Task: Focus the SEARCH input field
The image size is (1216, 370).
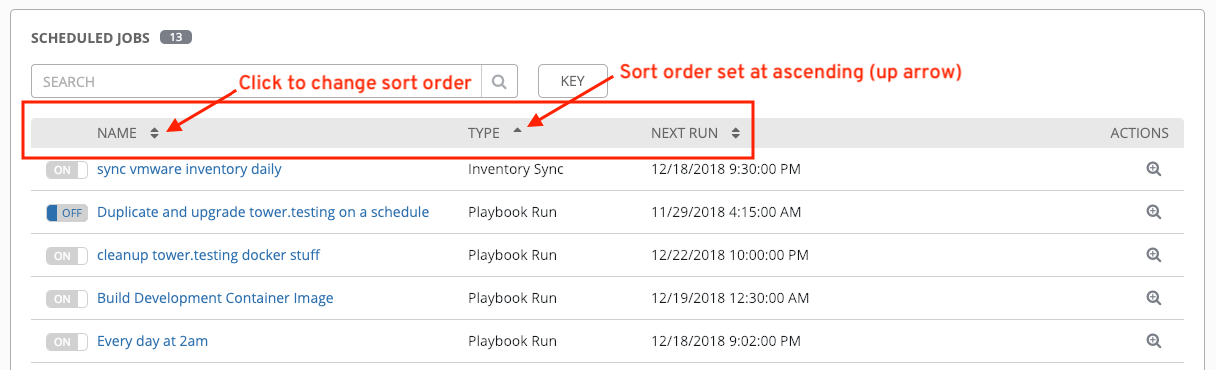Action: (257, 82)
